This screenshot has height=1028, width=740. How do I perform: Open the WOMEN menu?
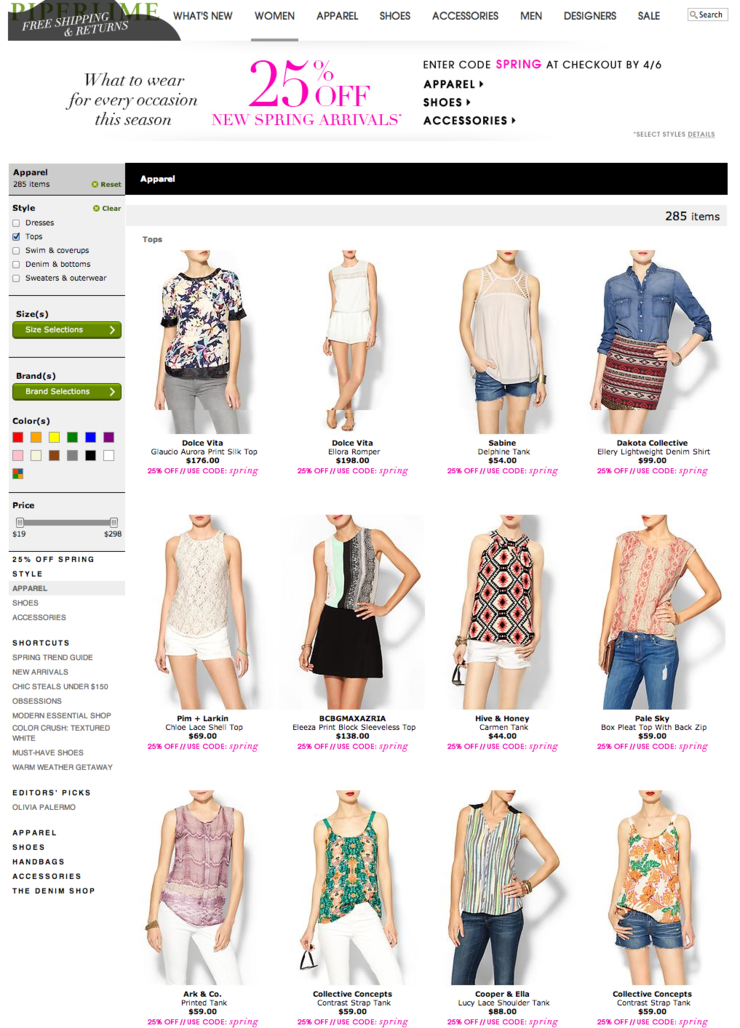click(x=275, y=16)
